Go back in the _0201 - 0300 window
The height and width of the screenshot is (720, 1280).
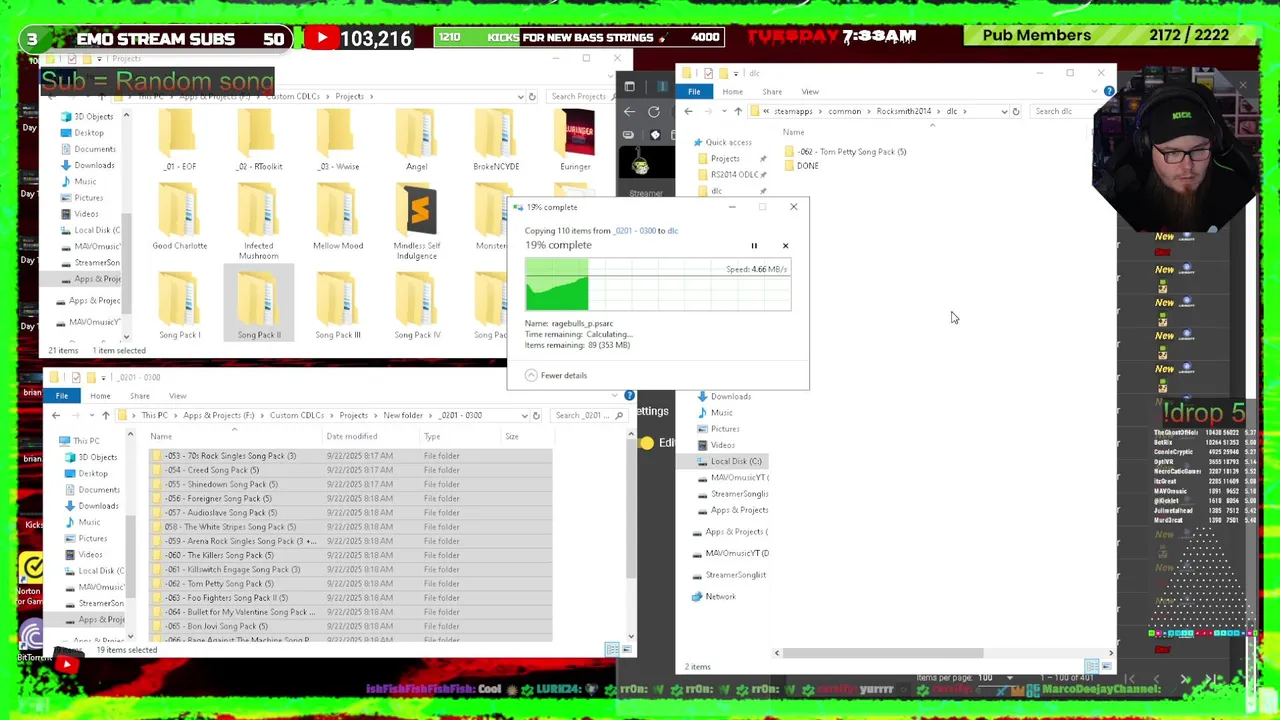point(56,415)
